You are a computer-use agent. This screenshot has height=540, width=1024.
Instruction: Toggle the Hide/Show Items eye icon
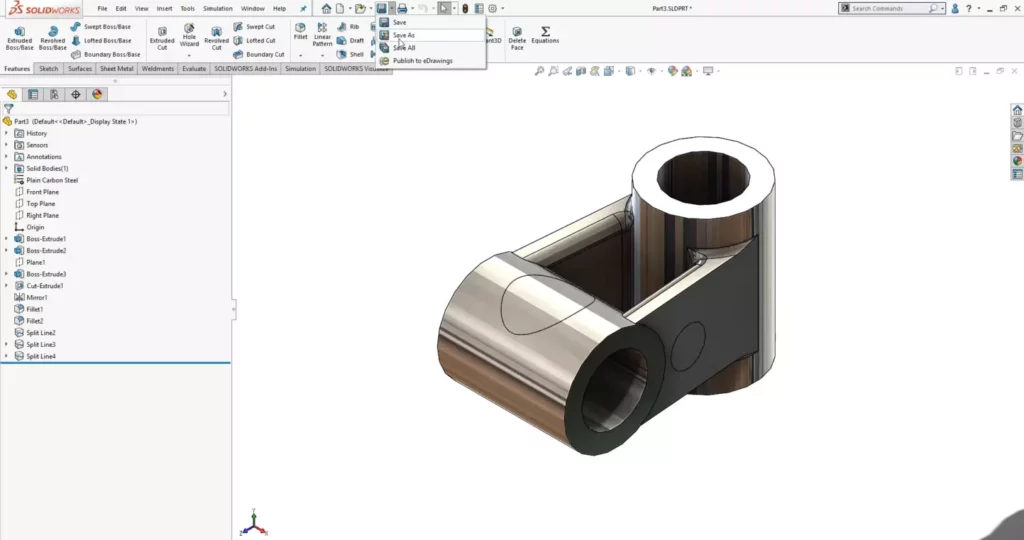(651, 71)
